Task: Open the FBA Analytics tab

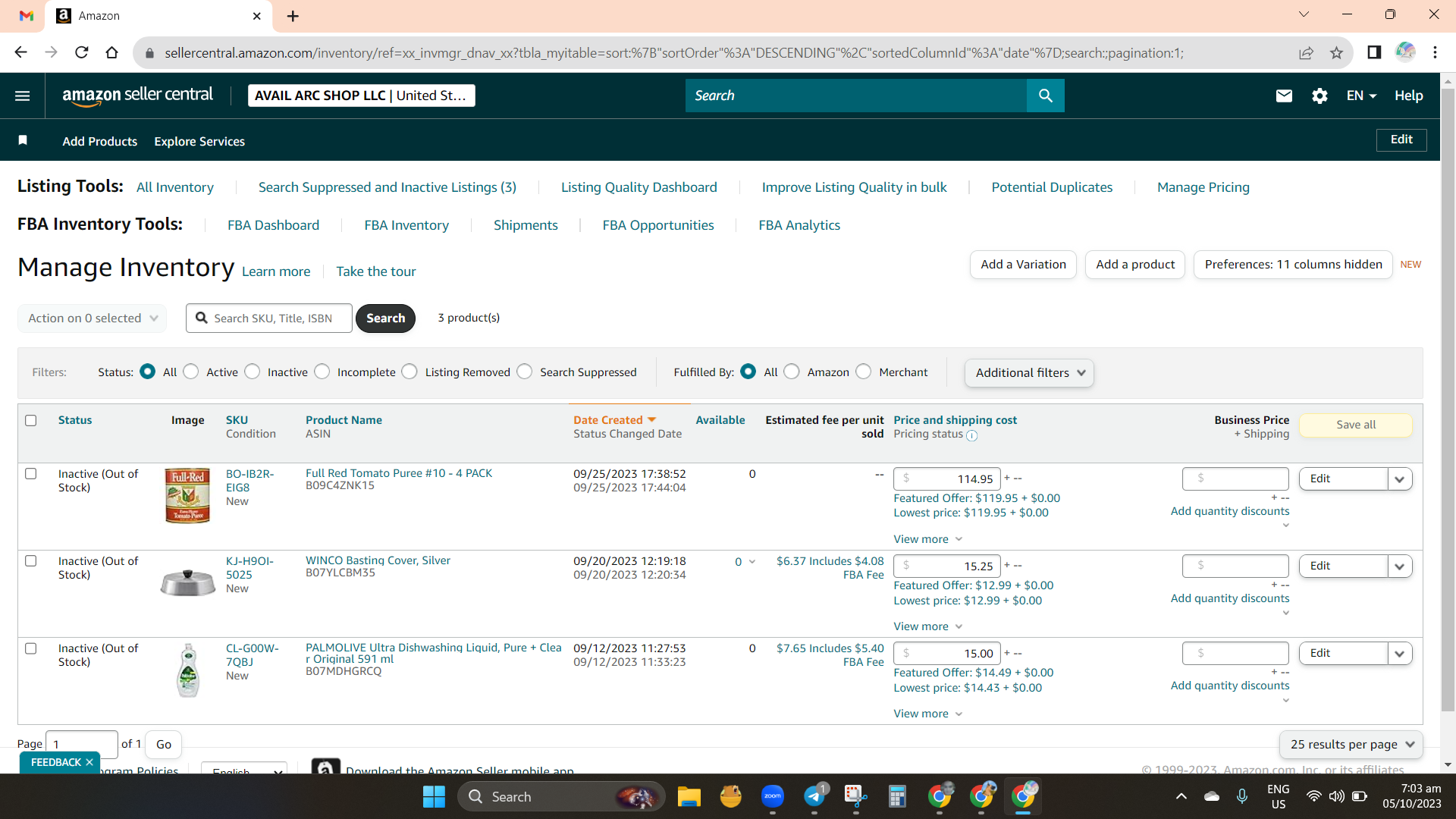Action: 799,225
